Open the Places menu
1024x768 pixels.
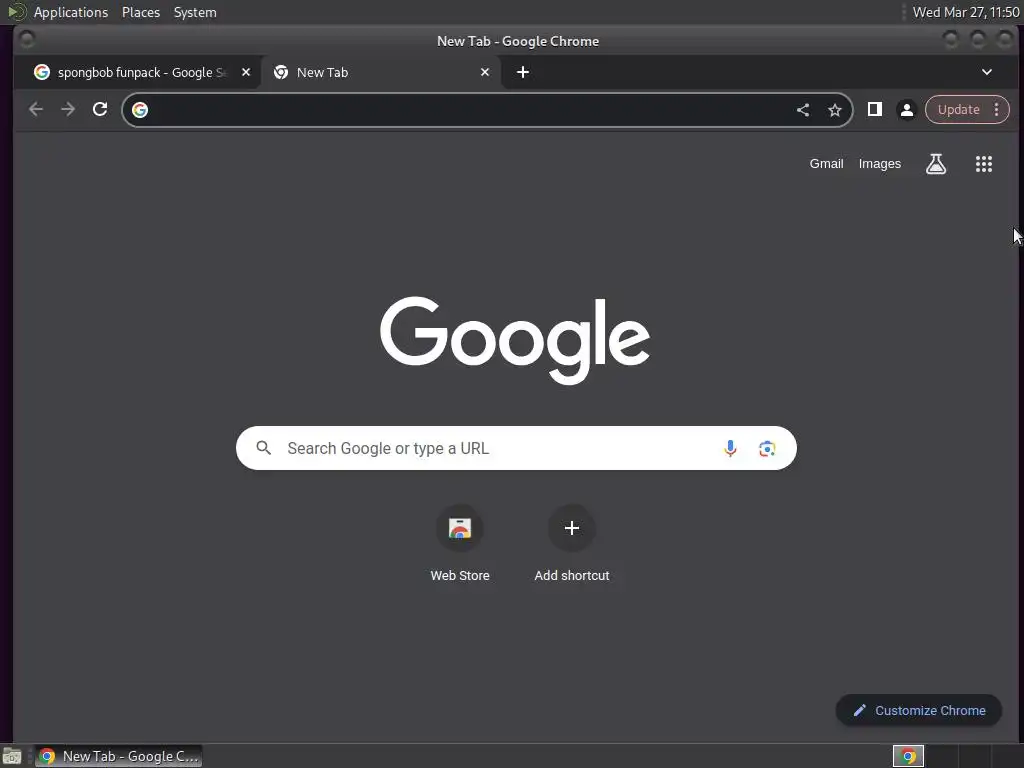(140, 12)
